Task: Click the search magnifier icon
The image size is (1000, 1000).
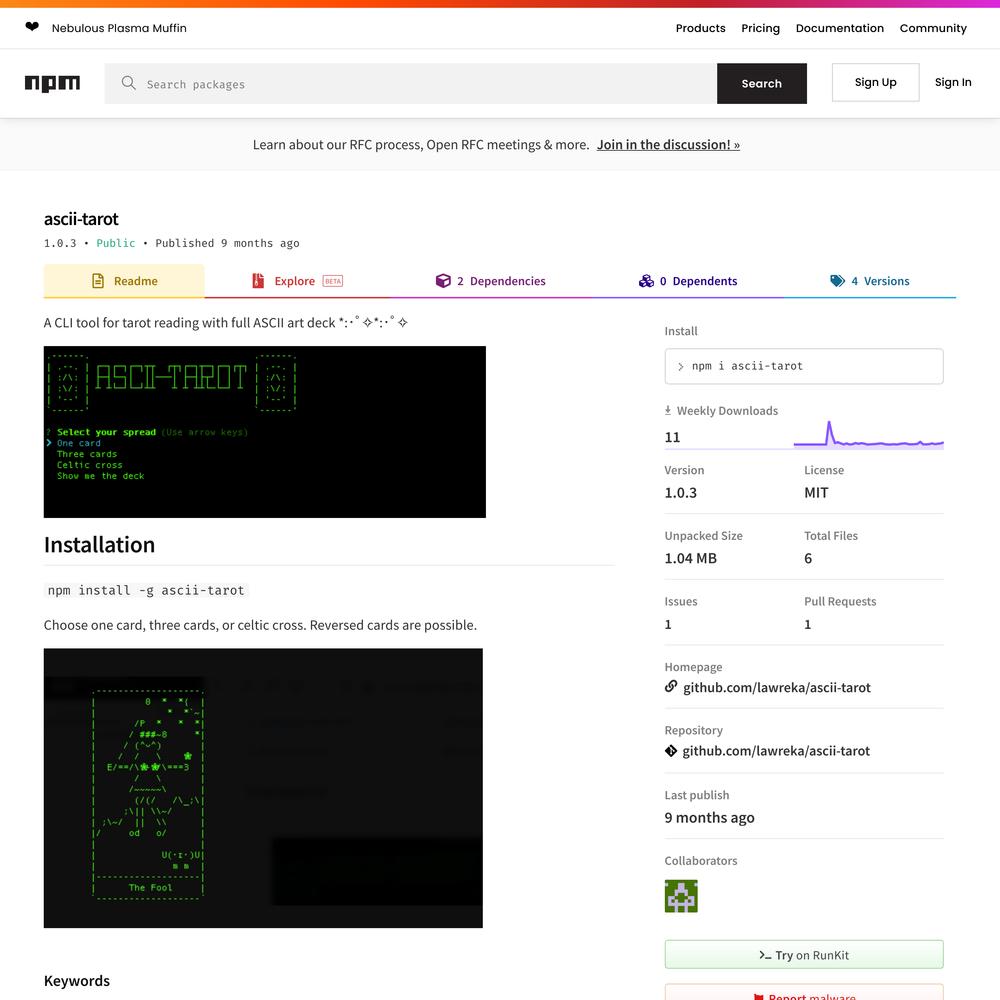Action: click(128, 83)
